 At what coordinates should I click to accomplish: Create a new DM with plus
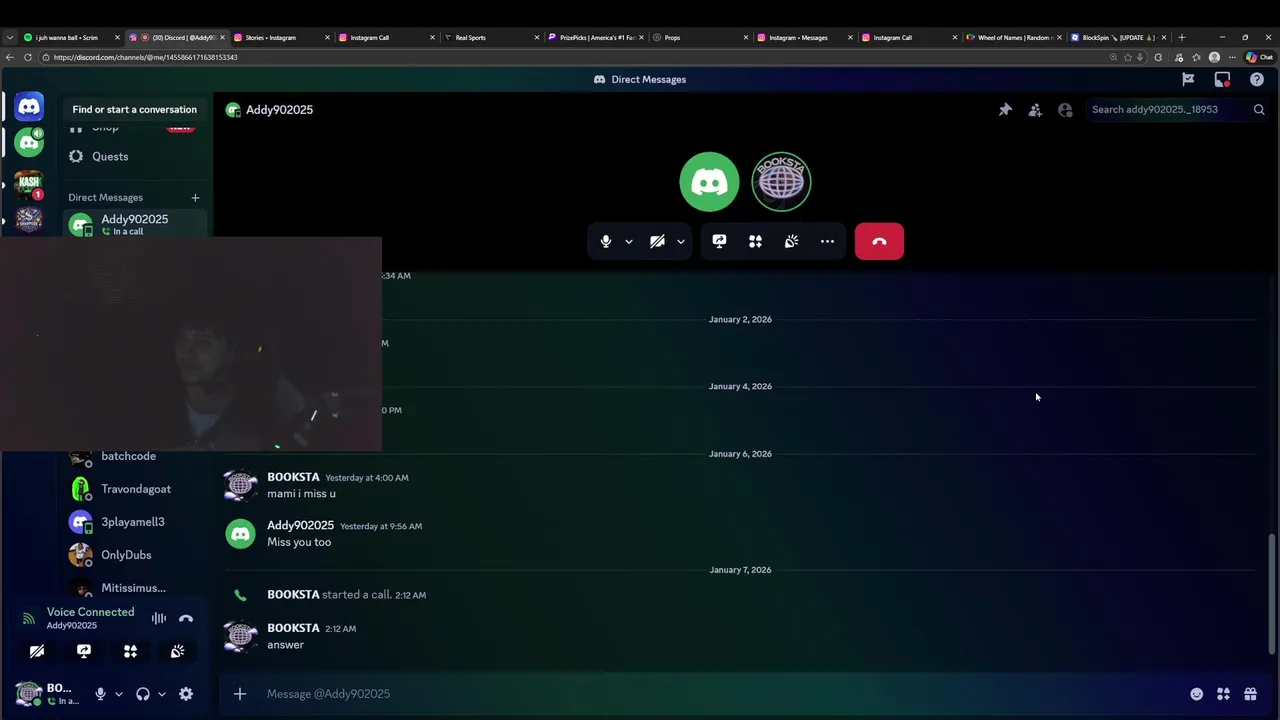[195, 198]
